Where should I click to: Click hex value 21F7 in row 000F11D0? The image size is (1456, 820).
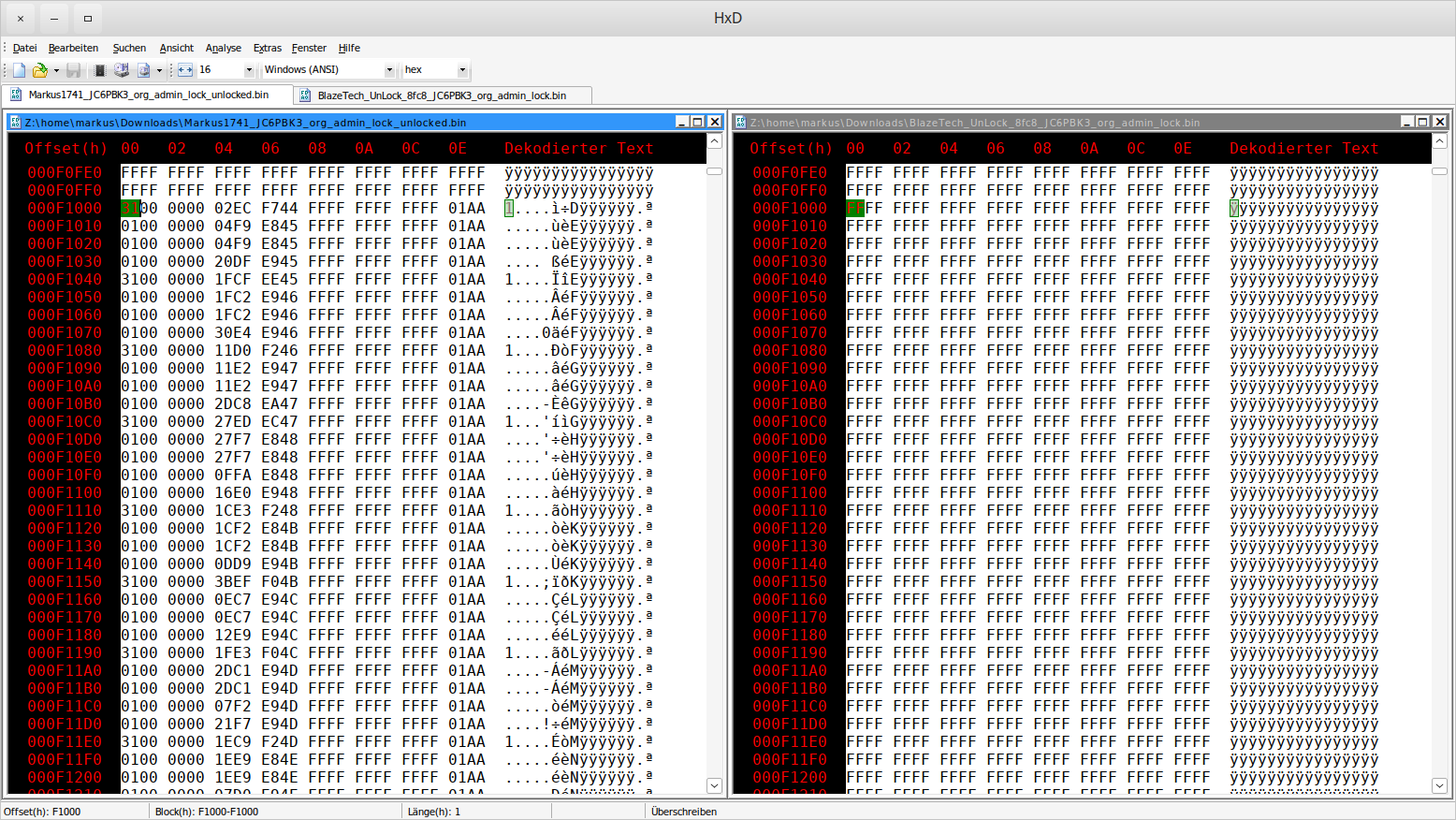(233, 724)
